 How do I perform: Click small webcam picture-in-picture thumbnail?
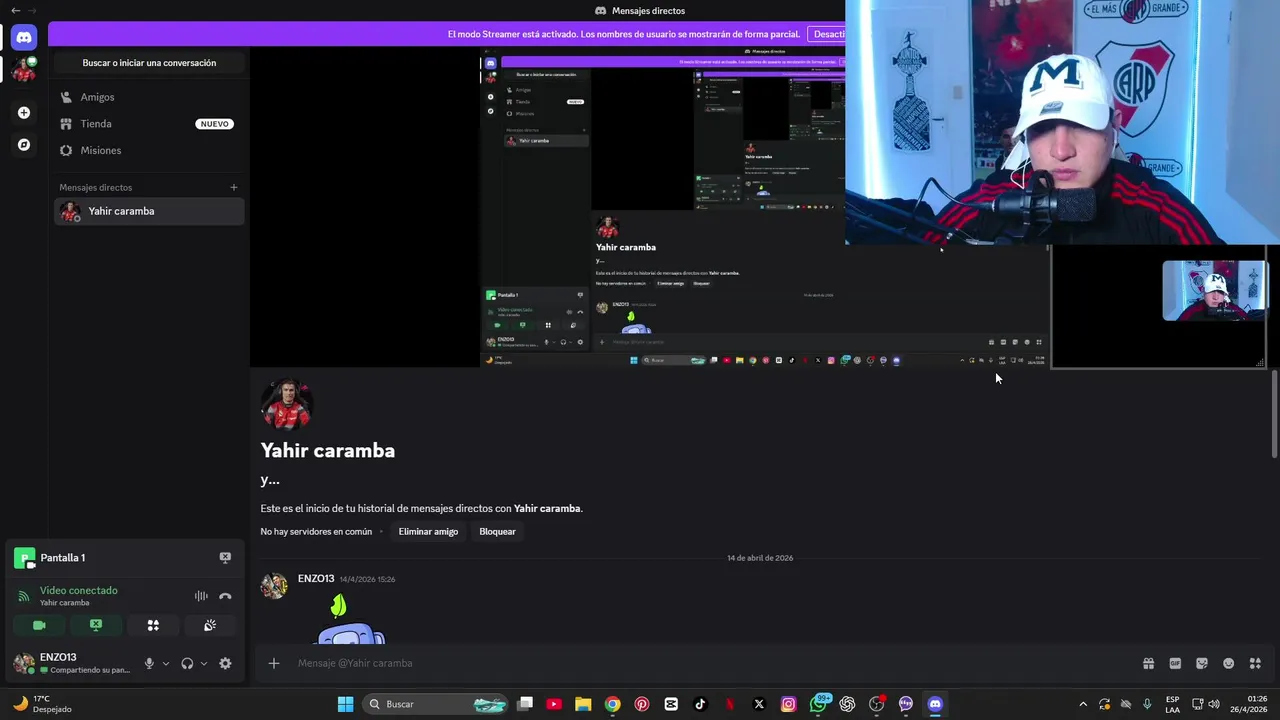pyautogui.click(x=1214, y=290)
